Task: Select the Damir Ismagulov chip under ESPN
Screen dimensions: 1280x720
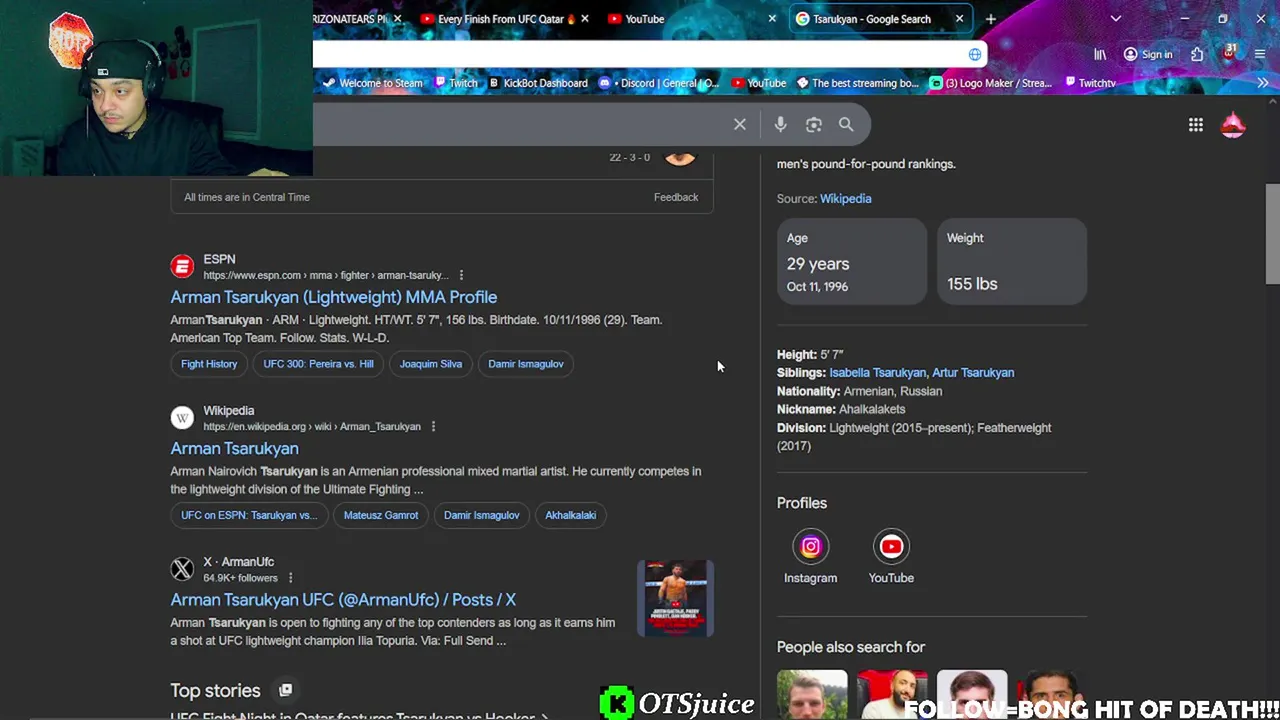Action: pyautogui.click(x=526, y=364)
